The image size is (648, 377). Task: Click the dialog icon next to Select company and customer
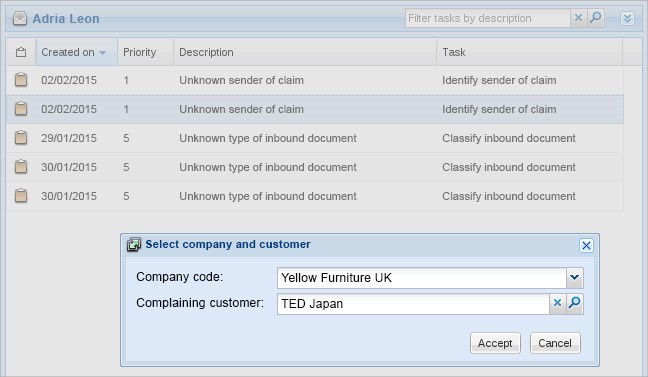coord(133,244)
